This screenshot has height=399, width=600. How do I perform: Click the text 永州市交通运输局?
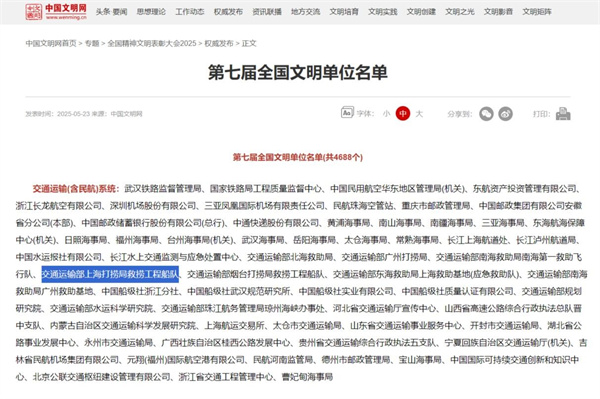click(x=118, y=343)
